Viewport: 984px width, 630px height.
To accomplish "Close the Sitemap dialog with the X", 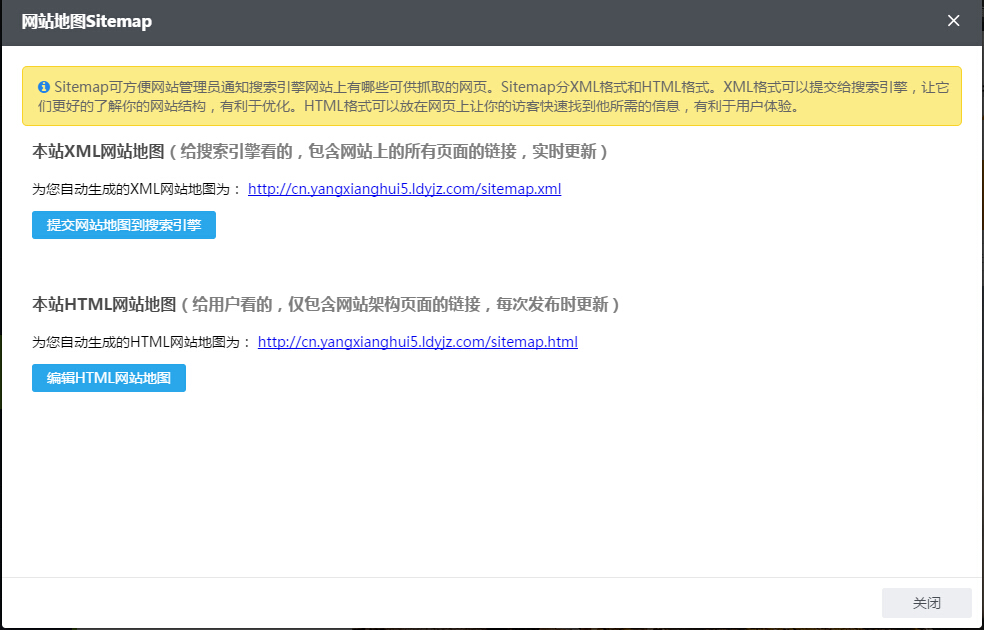I will [x=953, y=20].
